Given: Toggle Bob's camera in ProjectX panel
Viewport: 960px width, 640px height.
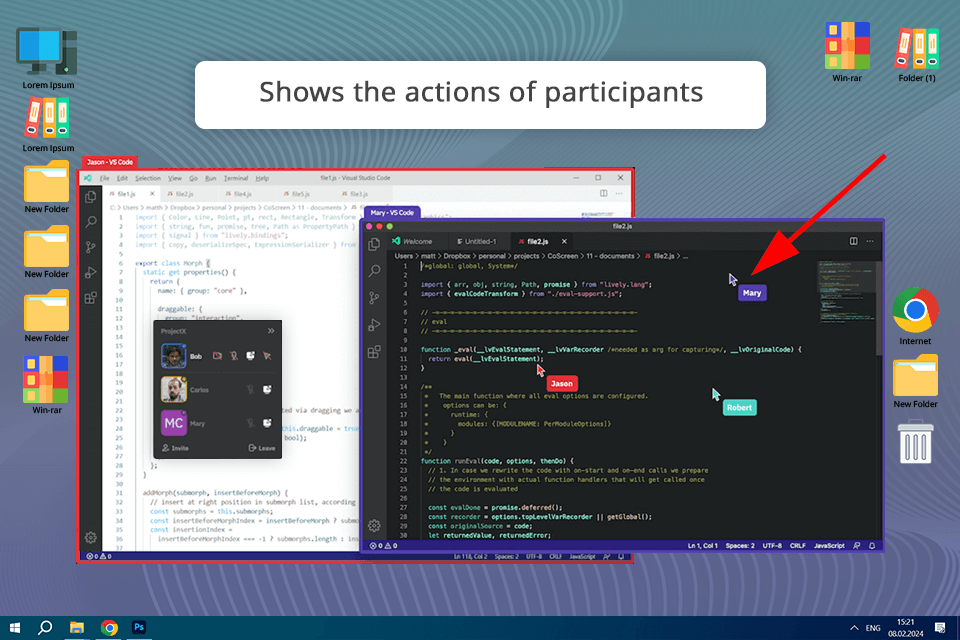Looking at the screenshot, I should point(217,356).
